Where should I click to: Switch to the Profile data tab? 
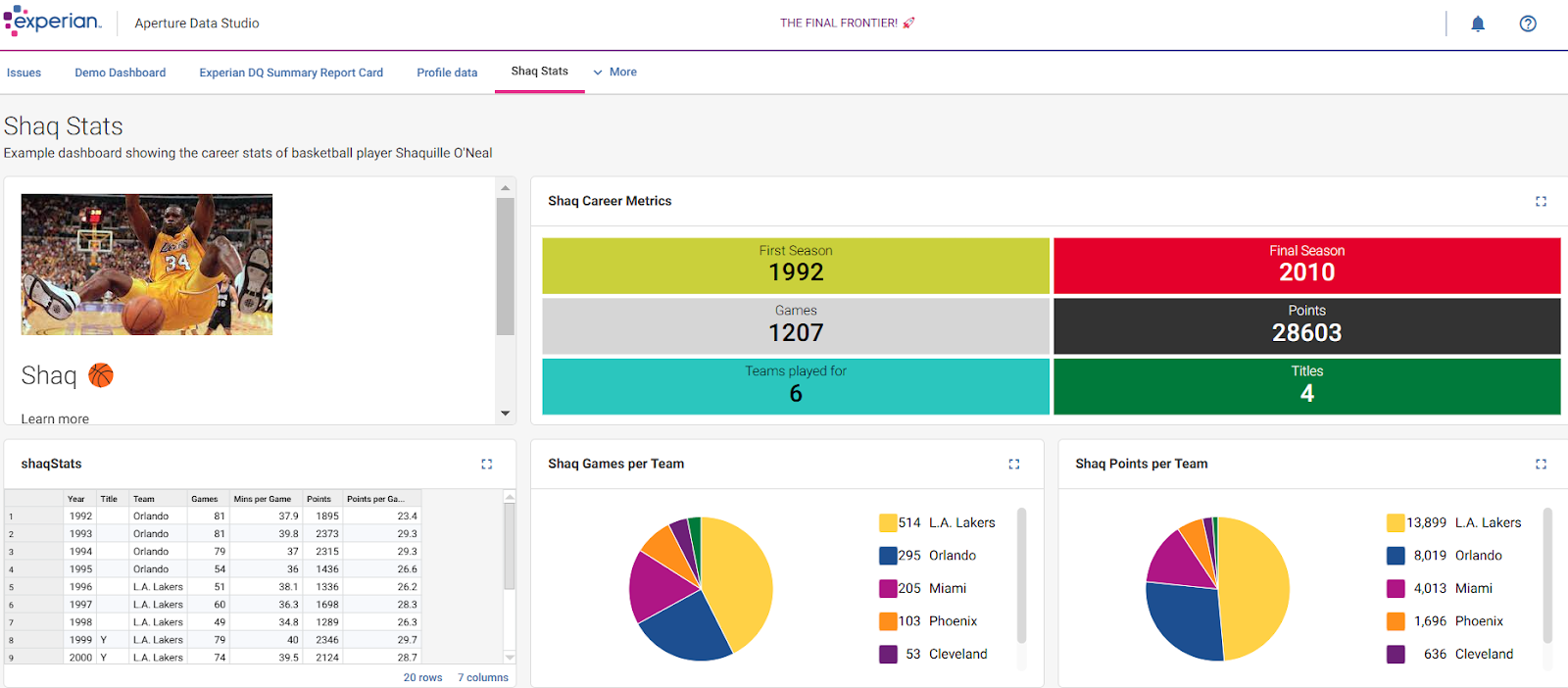pyautogui.click(x=447, y=73)
